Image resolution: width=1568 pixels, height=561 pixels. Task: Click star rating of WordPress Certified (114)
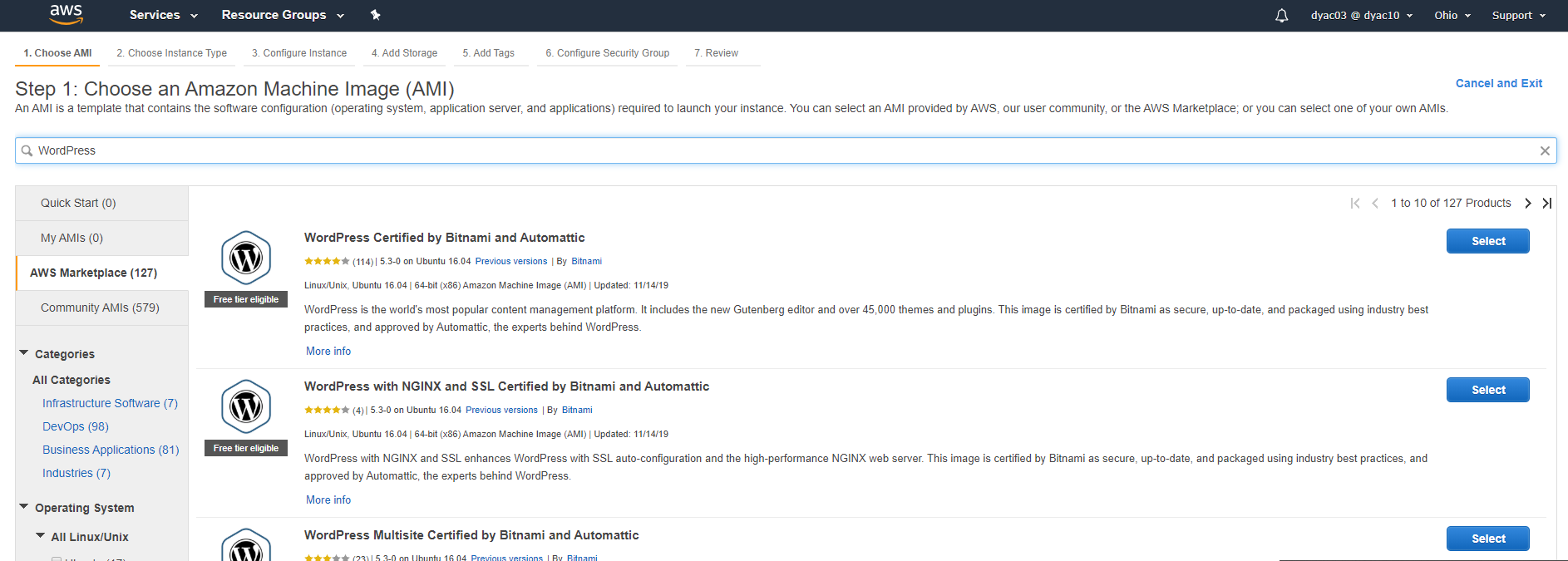(x=327, y=261)
